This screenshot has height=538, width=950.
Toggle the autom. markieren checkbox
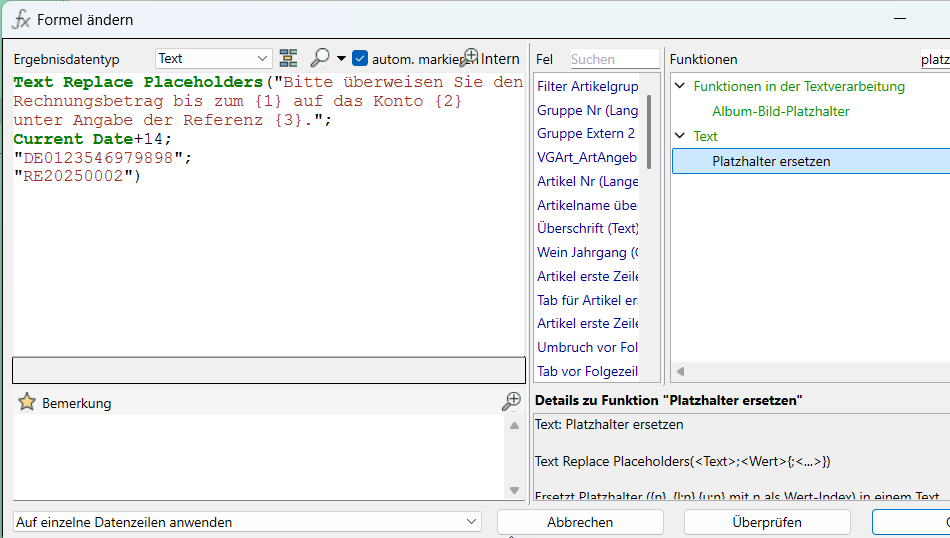361,58
